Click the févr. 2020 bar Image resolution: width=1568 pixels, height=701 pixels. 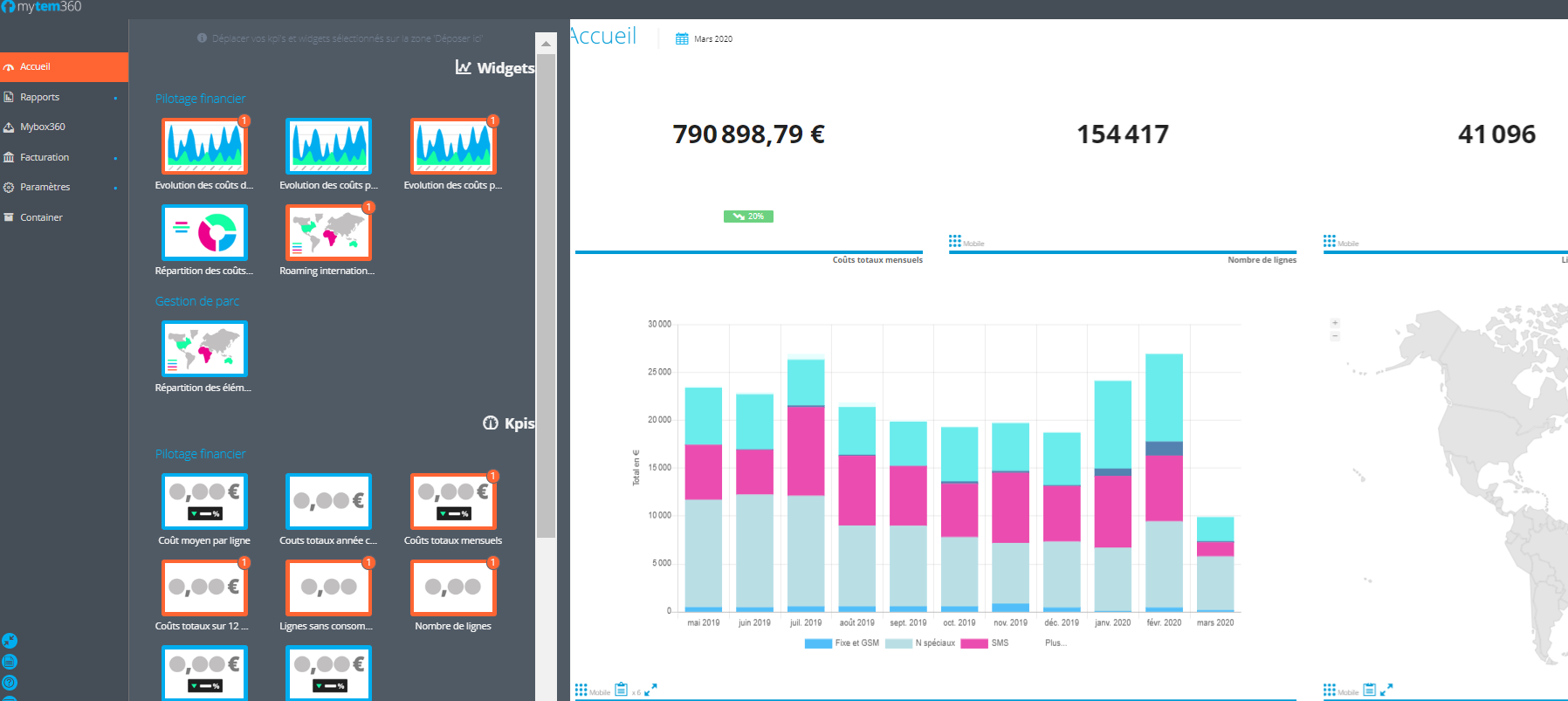[1164, 483]
